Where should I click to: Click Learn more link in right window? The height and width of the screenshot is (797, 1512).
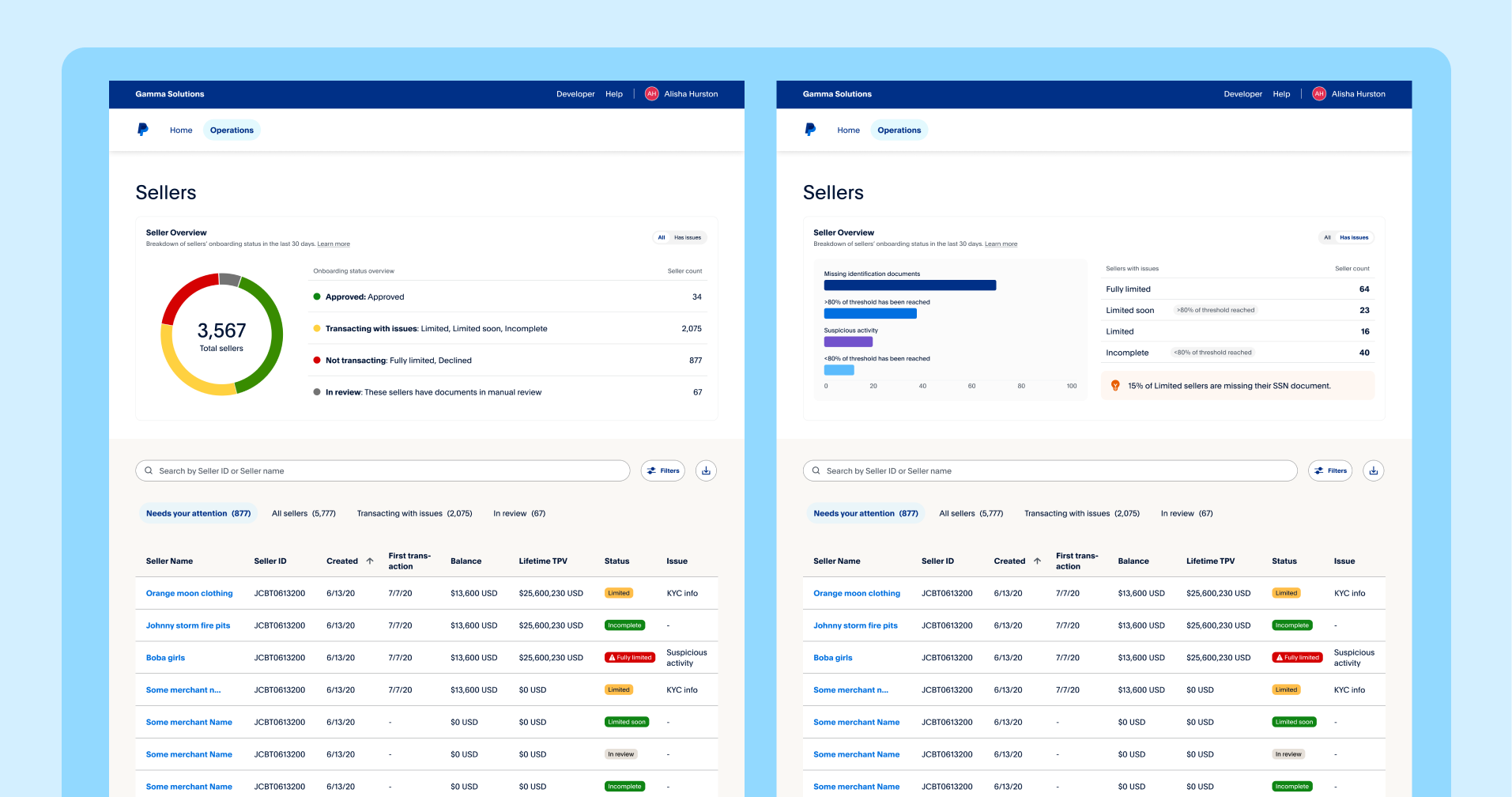pyautogui.click(x=1001, y=244)
